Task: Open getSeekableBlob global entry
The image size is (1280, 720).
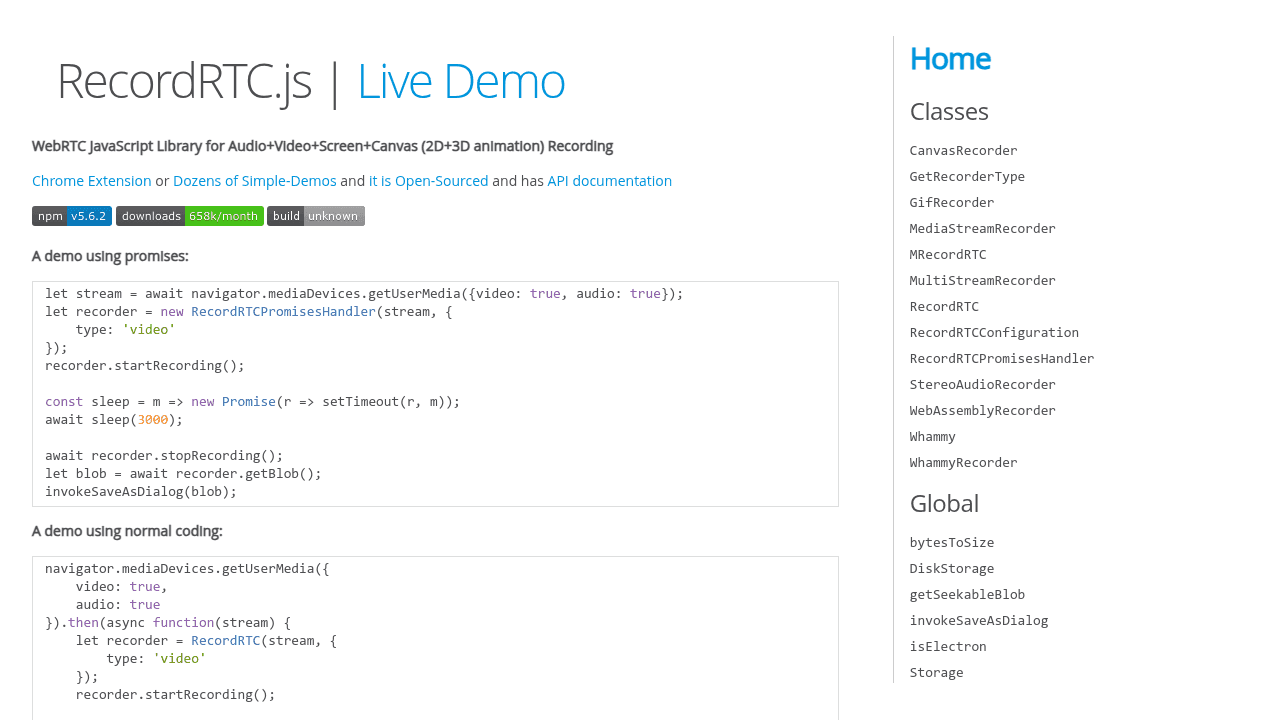Action: coord(967,595)
